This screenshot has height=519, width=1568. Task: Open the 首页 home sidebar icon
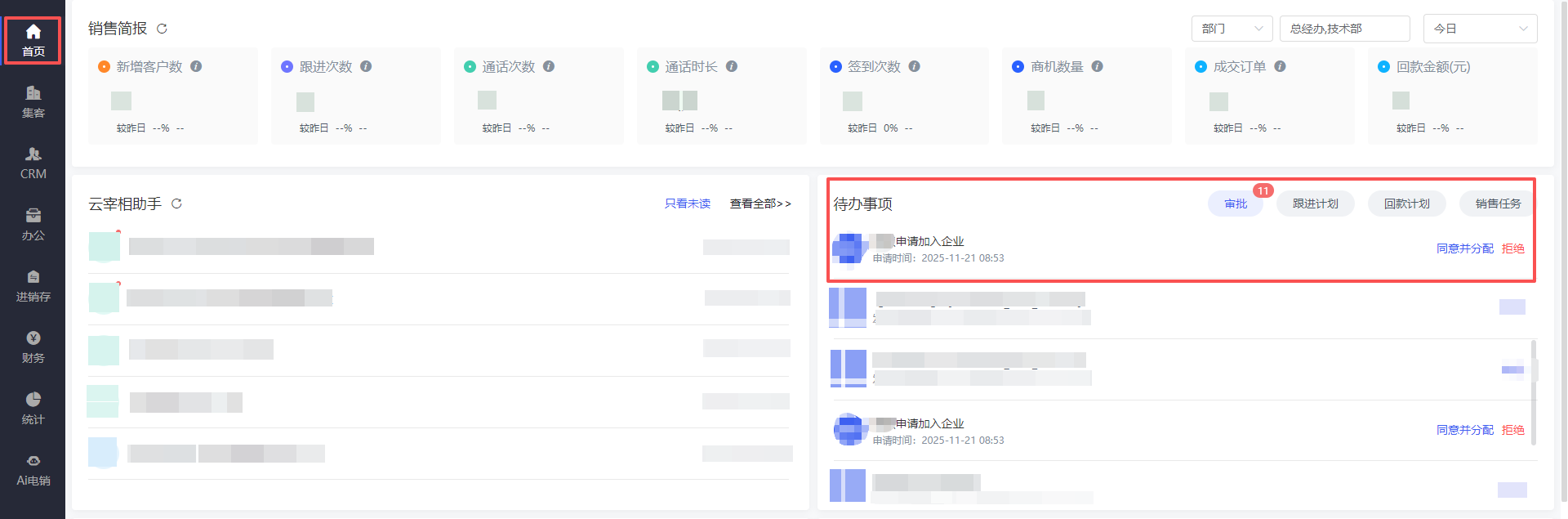click(33, 40)
